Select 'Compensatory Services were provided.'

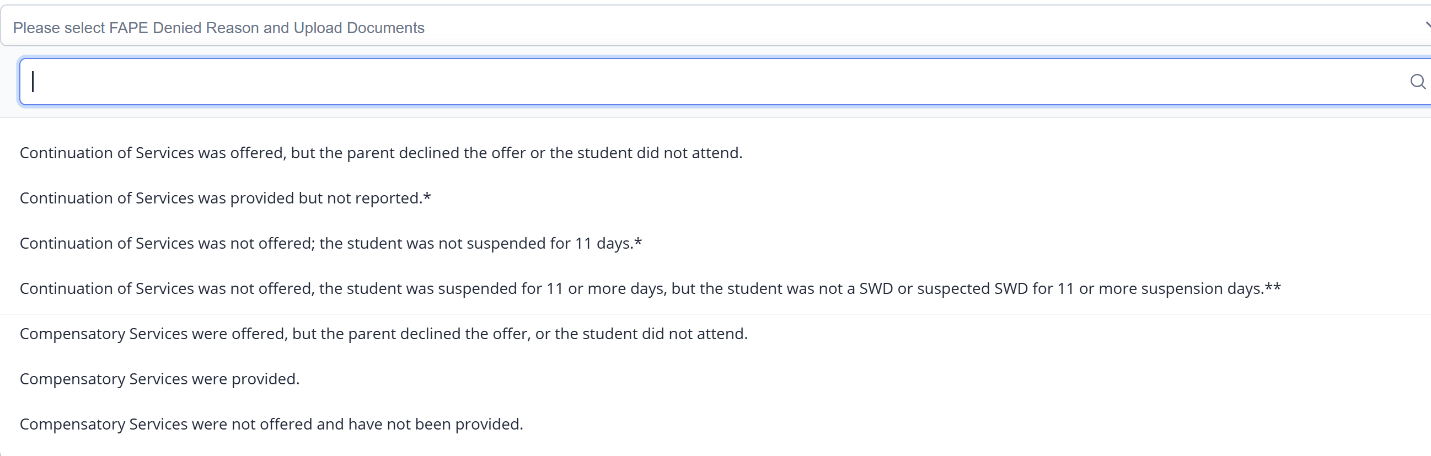160,379
